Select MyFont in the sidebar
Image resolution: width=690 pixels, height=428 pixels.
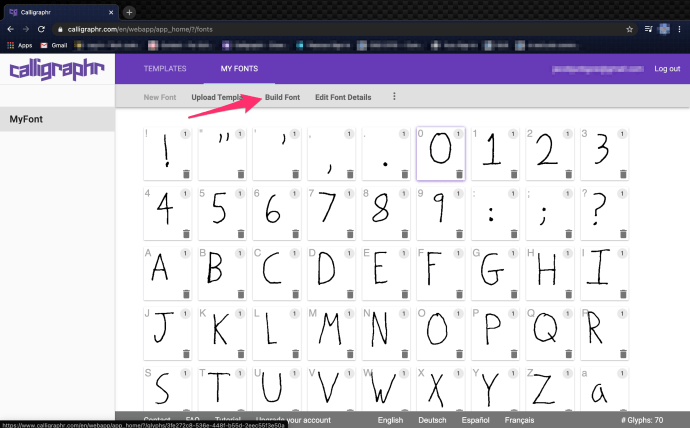[57, 120]
